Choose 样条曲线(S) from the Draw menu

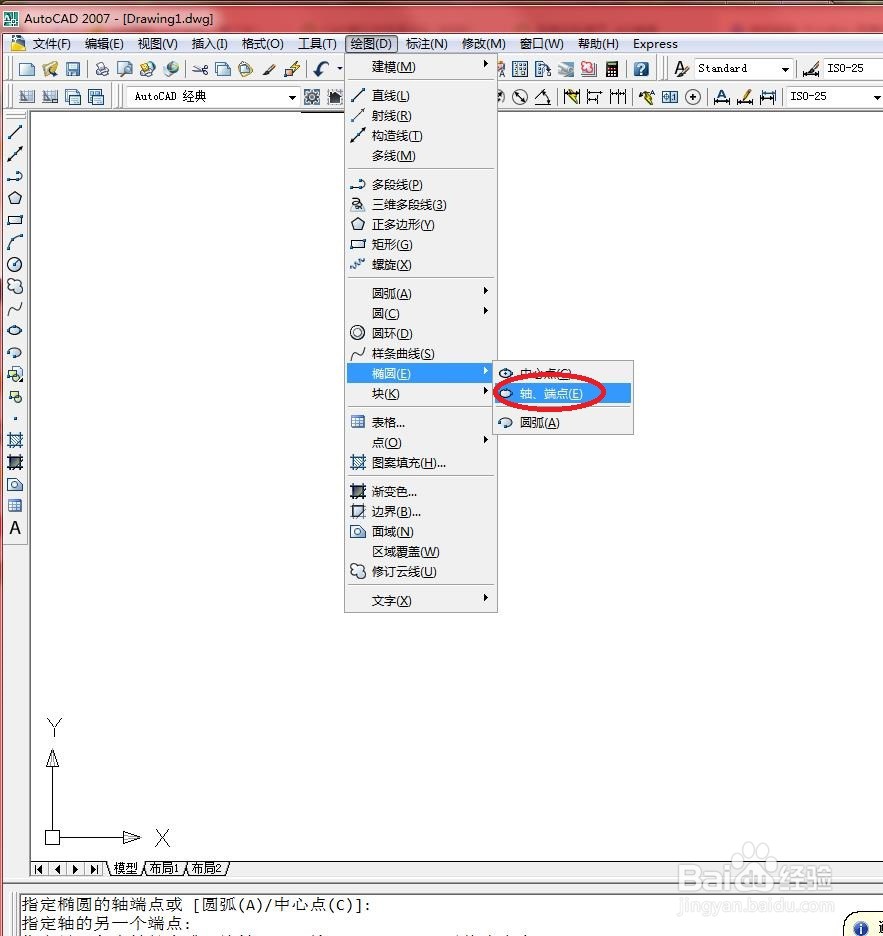tap(421, 353)
